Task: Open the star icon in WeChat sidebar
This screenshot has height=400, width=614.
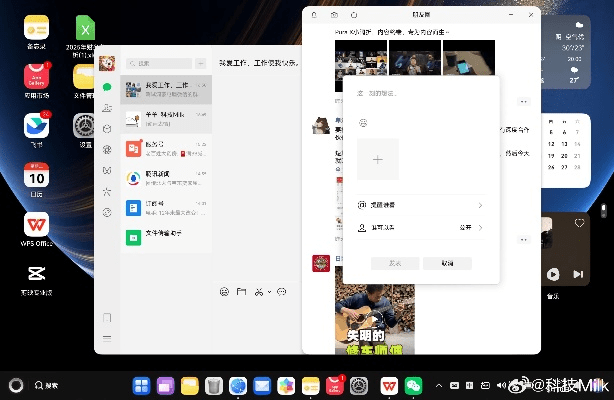Action: coord(107,192)
